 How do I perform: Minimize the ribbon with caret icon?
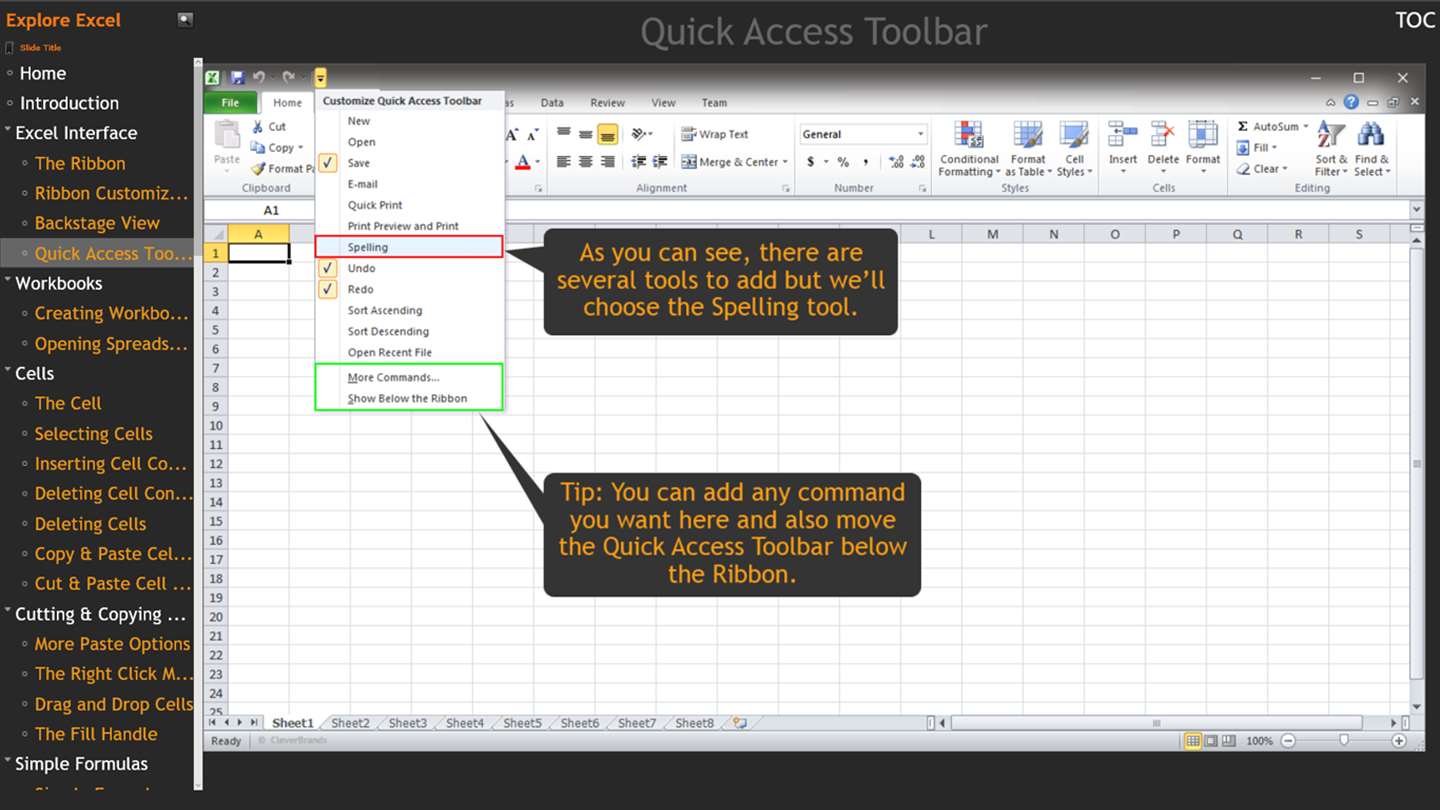point(1331,102)
